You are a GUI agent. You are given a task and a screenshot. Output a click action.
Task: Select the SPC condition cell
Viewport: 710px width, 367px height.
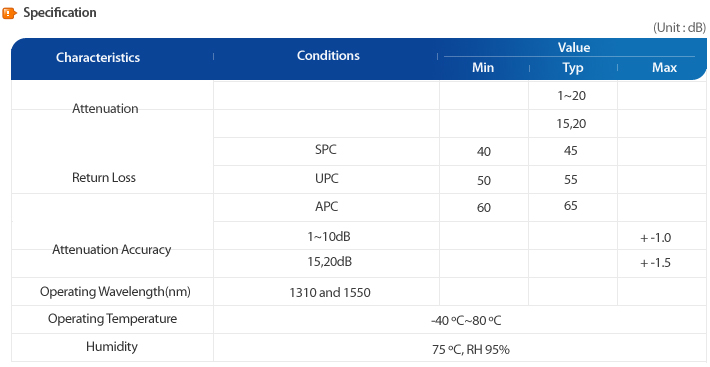pos(326,150)
